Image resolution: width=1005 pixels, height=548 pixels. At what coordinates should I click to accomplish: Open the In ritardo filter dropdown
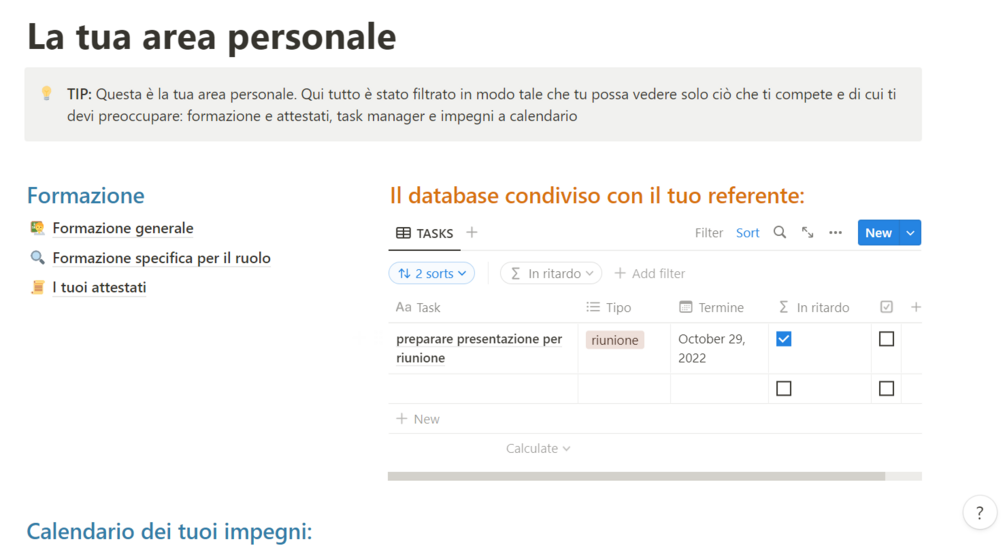click(551, 273)
